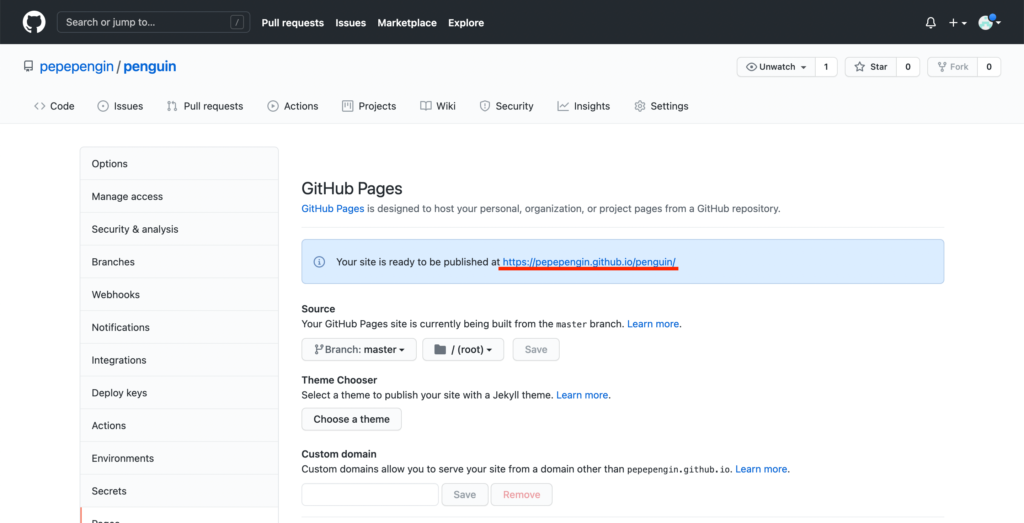Switch to the Actions tab
1024x523 pixels.
(x=293, y=106)
